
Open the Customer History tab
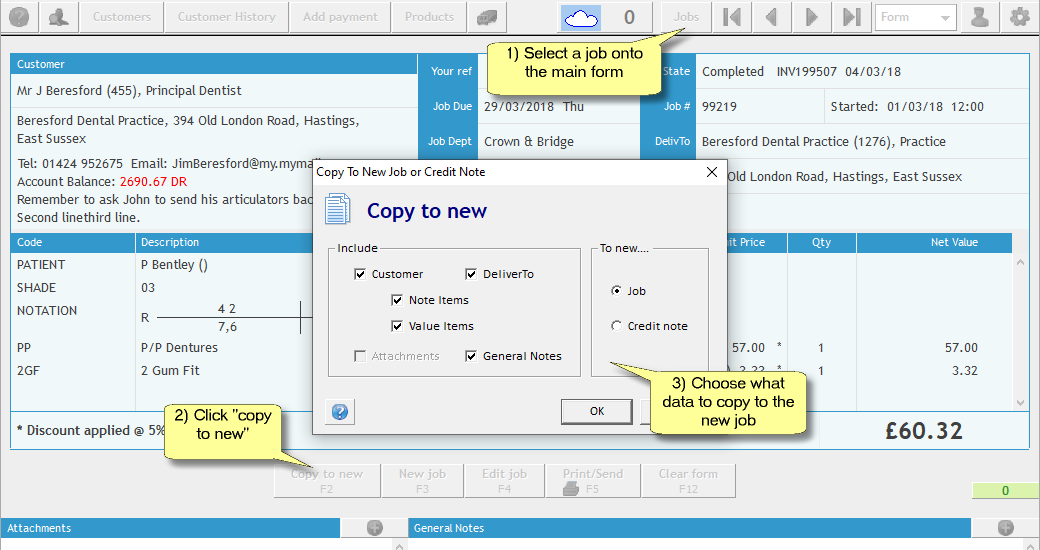pos(226,17)
